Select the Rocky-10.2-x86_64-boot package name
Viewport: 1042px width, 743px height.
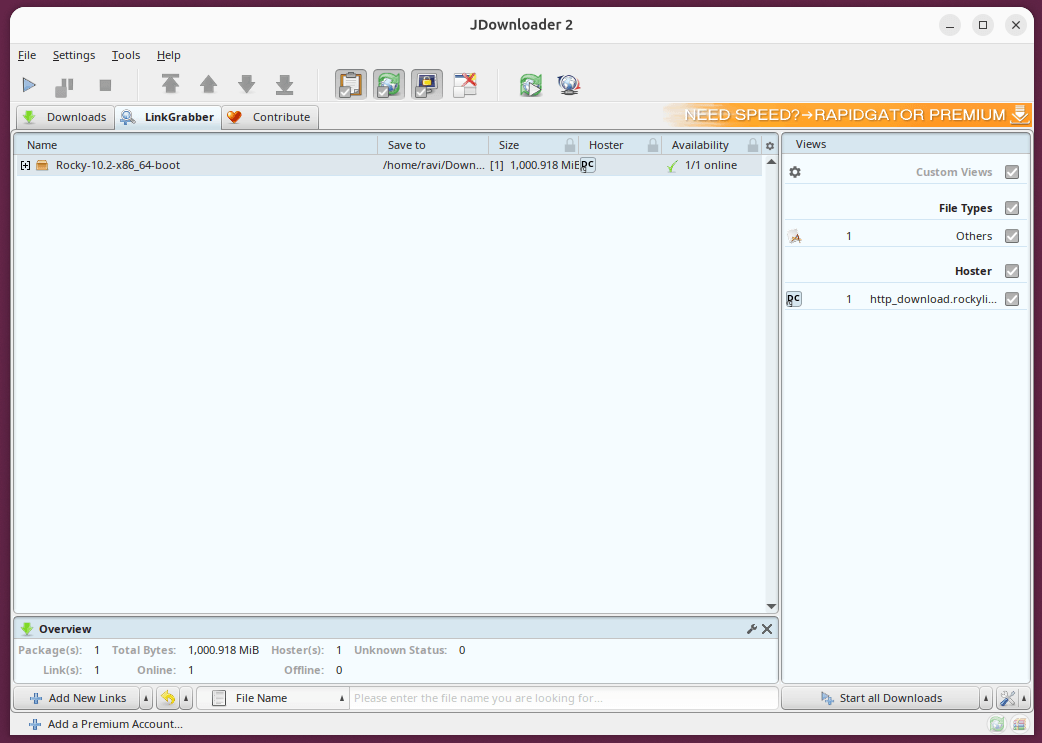click(118, 165)
